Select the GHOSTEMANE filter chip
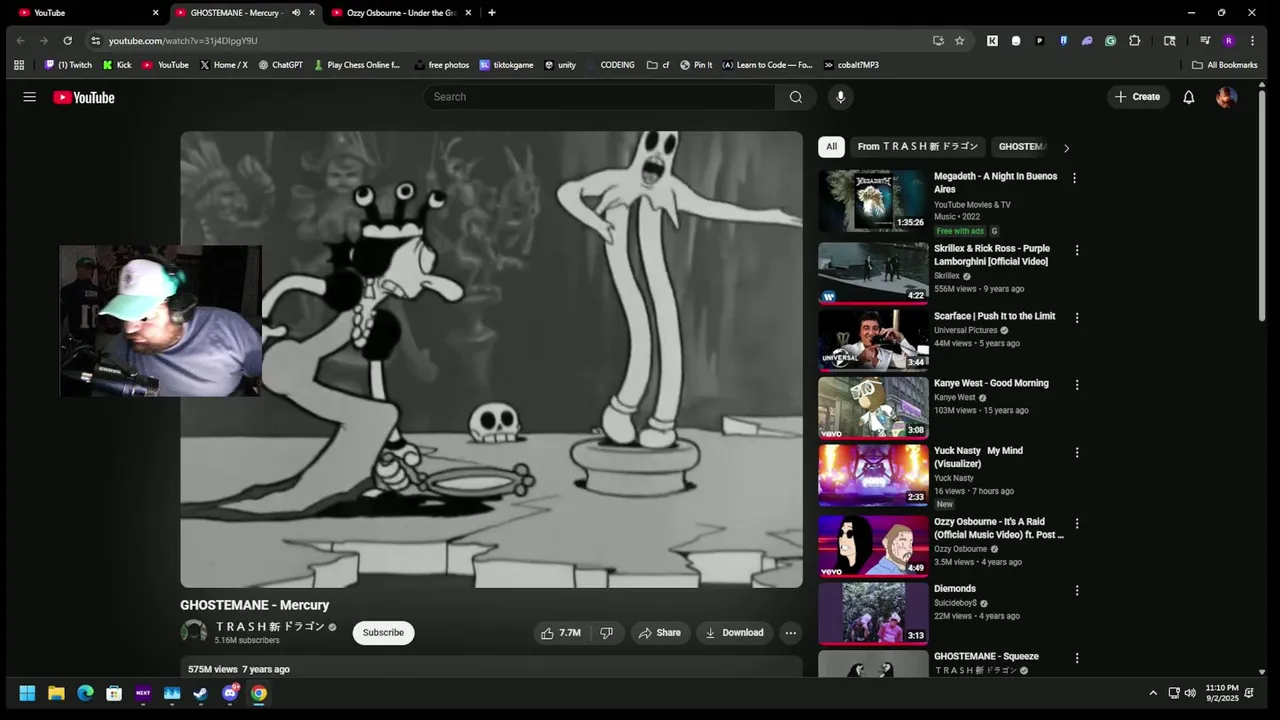The width and height of the screenshot is (1280, 720). 1022,147
